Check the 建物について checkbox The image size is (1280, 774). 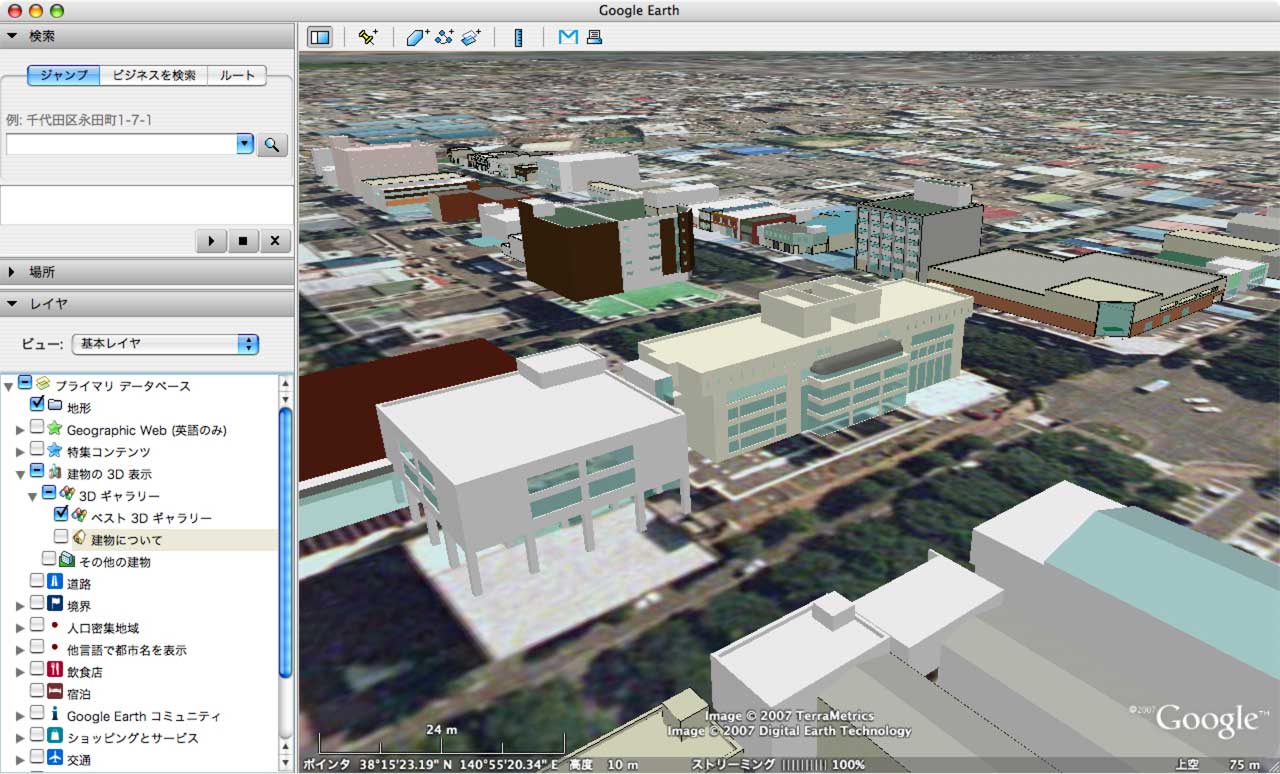coord(61,537)
